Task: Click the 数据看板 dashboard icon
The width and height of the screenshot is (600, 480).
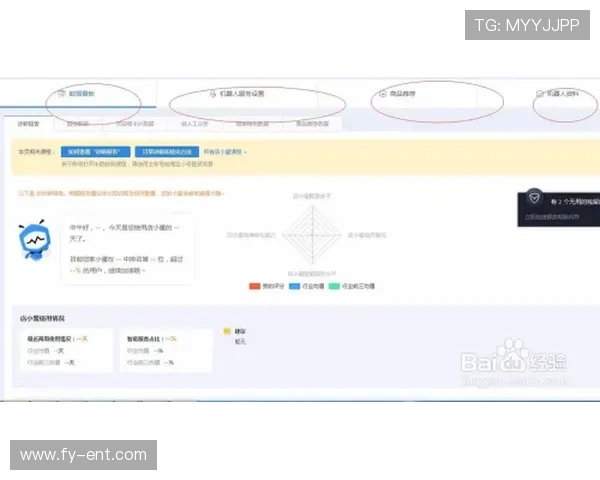Action: [62, 93]
